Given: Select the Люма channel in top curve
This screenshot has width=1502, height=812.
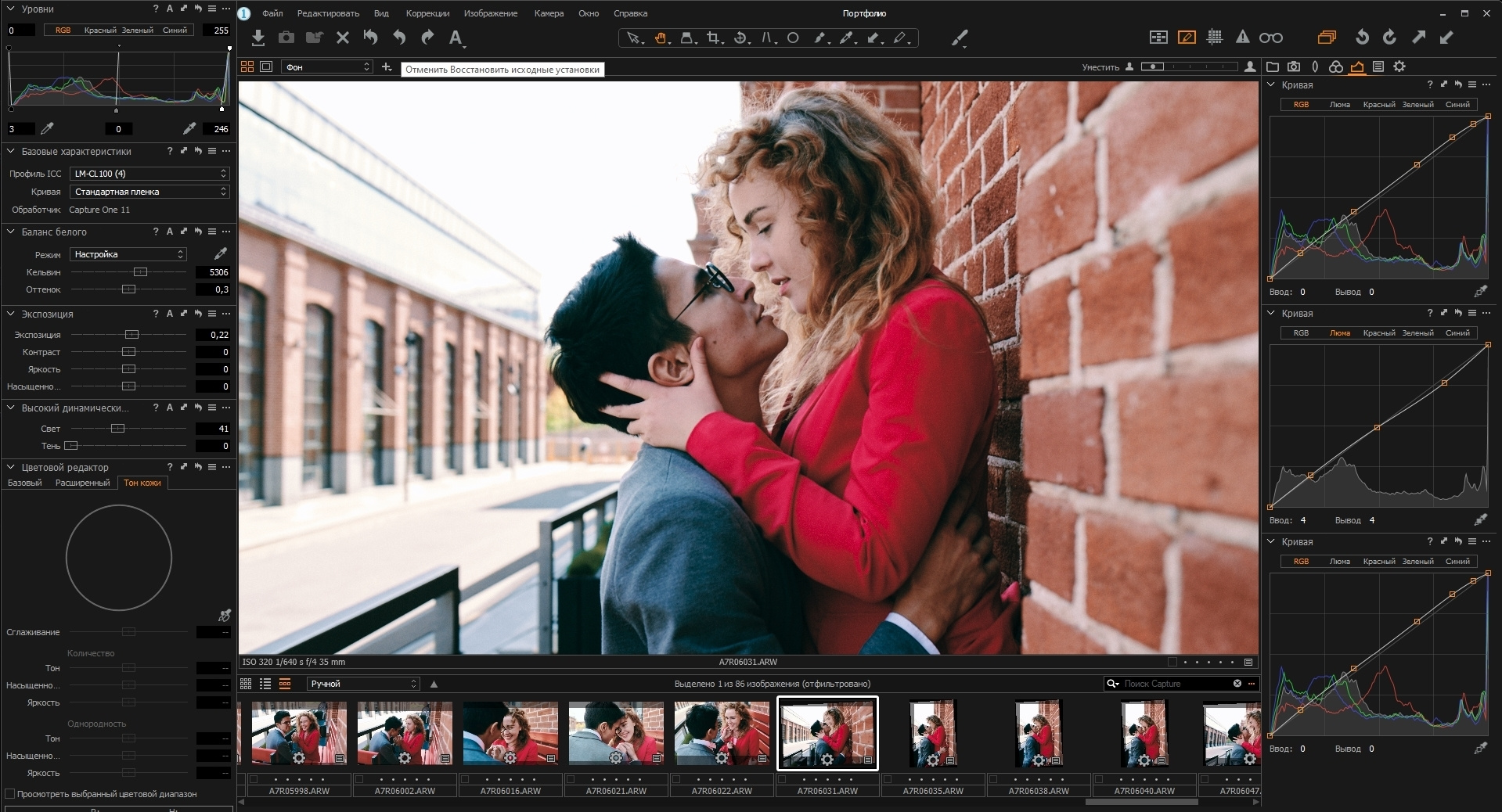Looking at the screenshot, I should 1339,104.
